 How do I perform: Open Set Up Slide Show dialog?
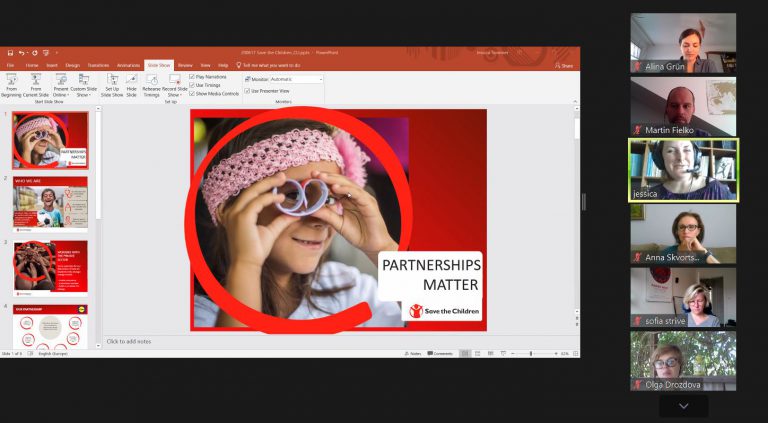(112, 85)
